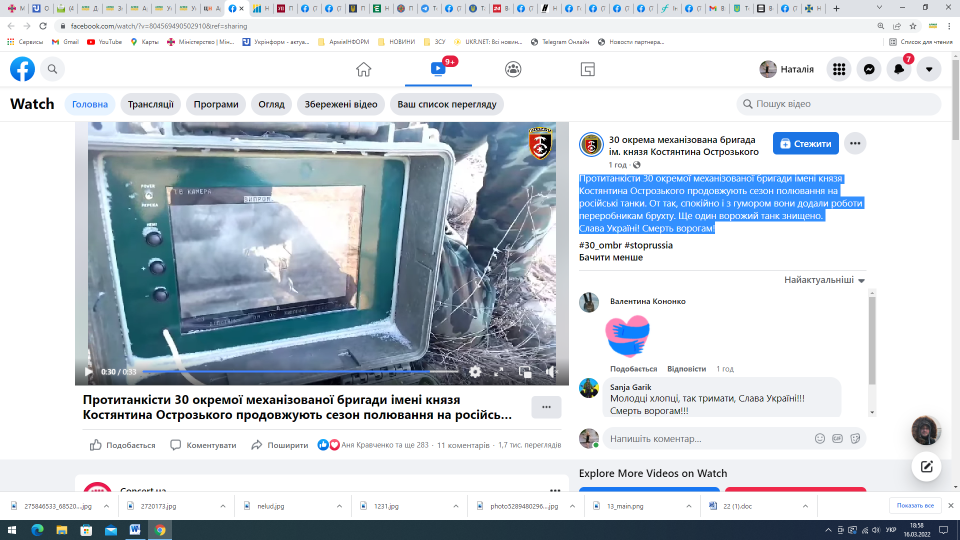Open Facebook Home from the top navigation
The image size is (960, 540).
tap(363, 69)
